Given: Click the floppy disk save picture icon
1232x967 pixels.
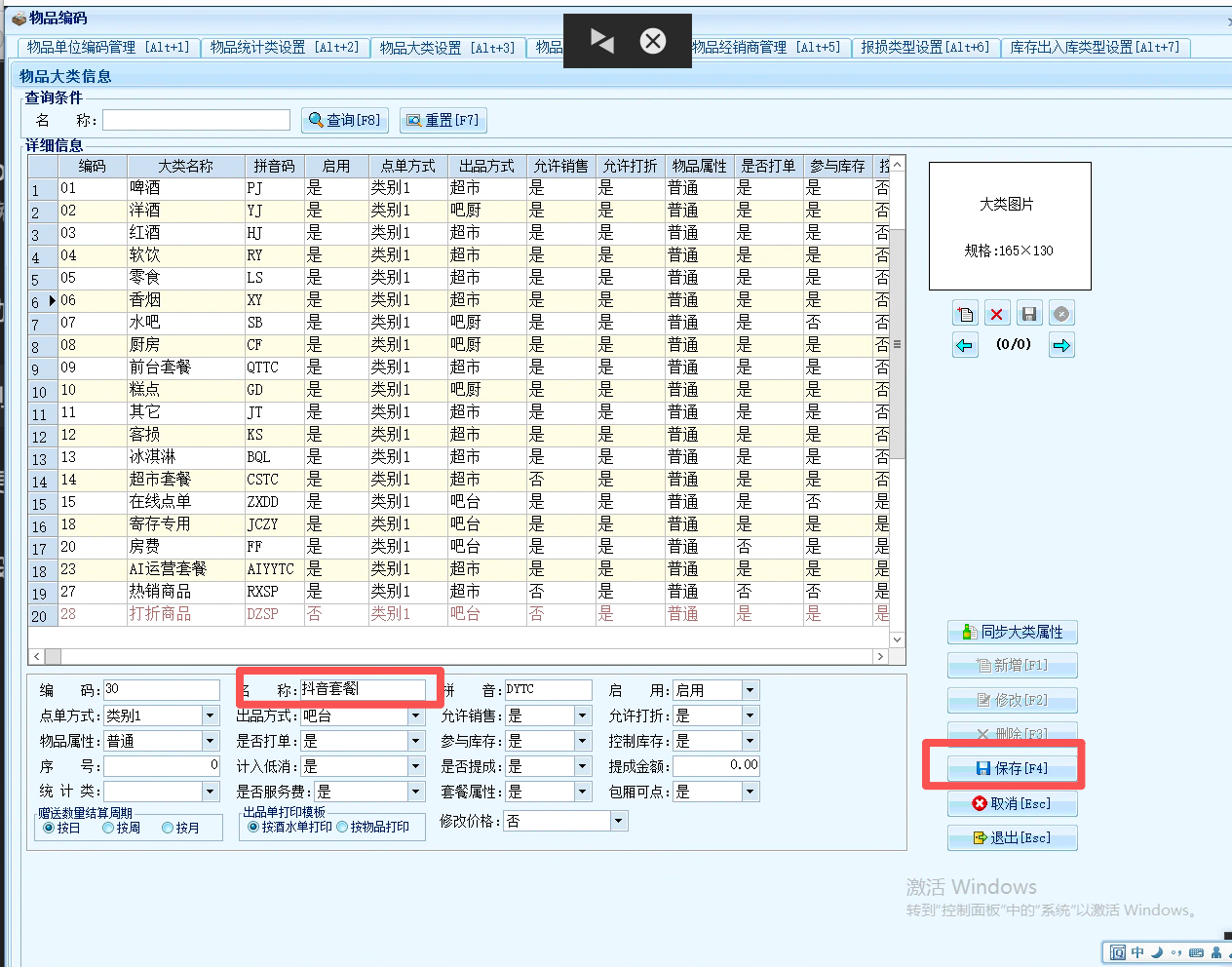Looking at the screenshot, I should coord(1028,314).
